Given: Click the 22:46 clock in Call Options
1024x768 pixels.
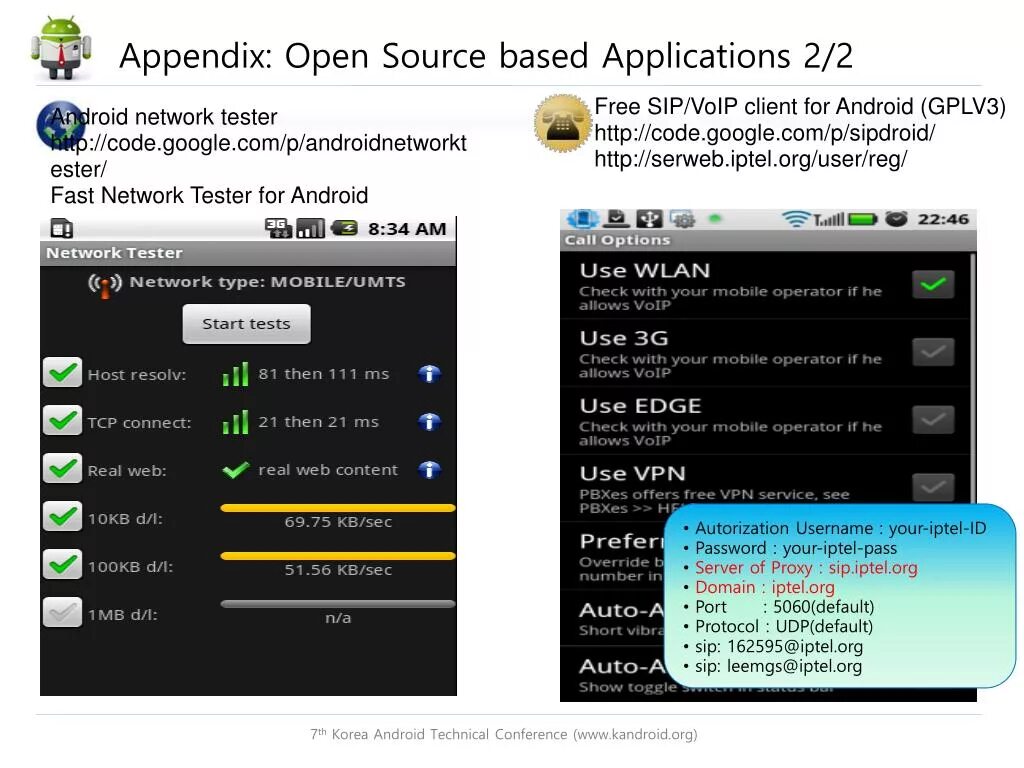Looking at the screenshot, I should pyautogui.click(x=943, y=219).
